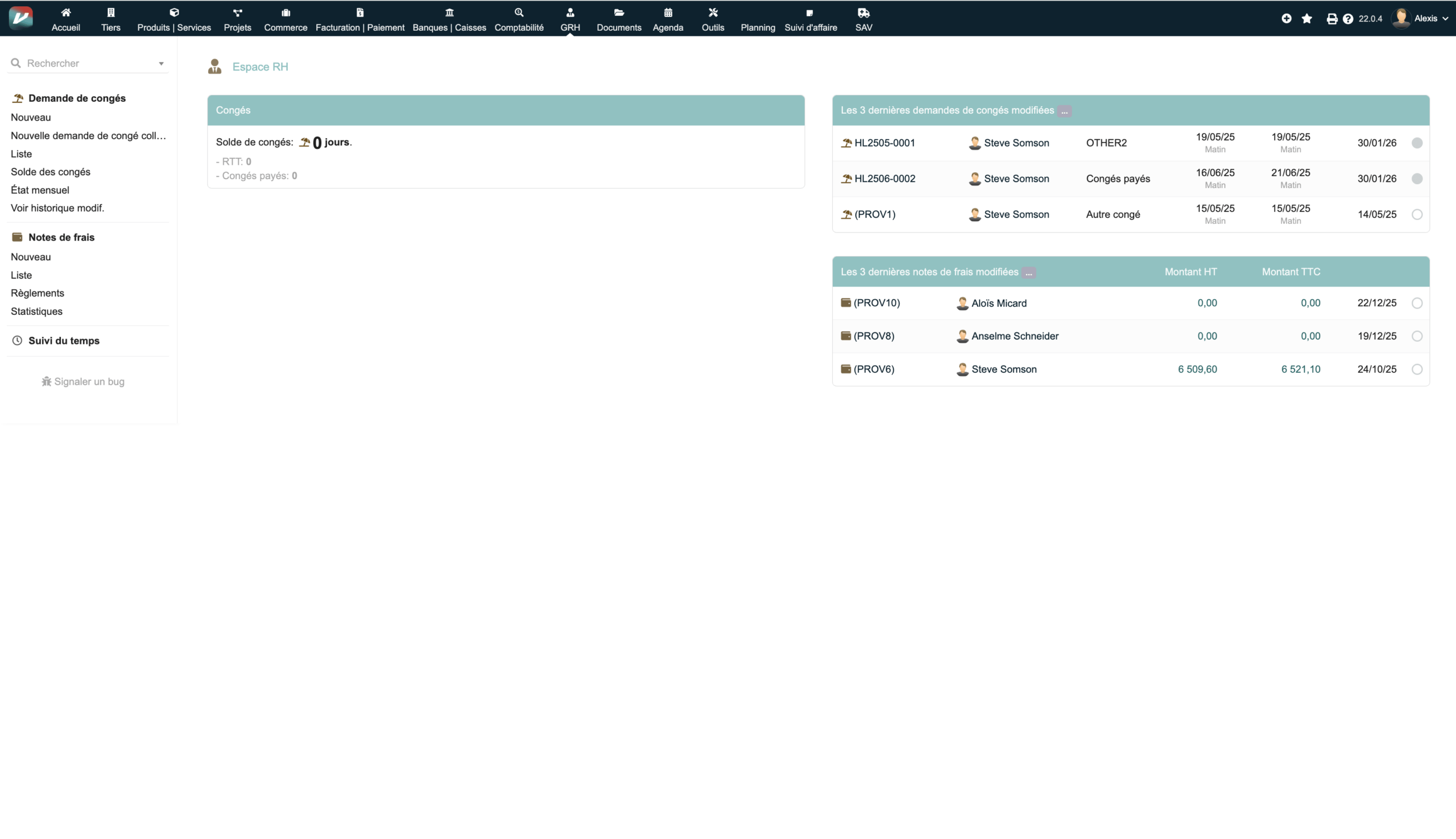Click status circle of PROV10 expense report

coord(1417,303)
